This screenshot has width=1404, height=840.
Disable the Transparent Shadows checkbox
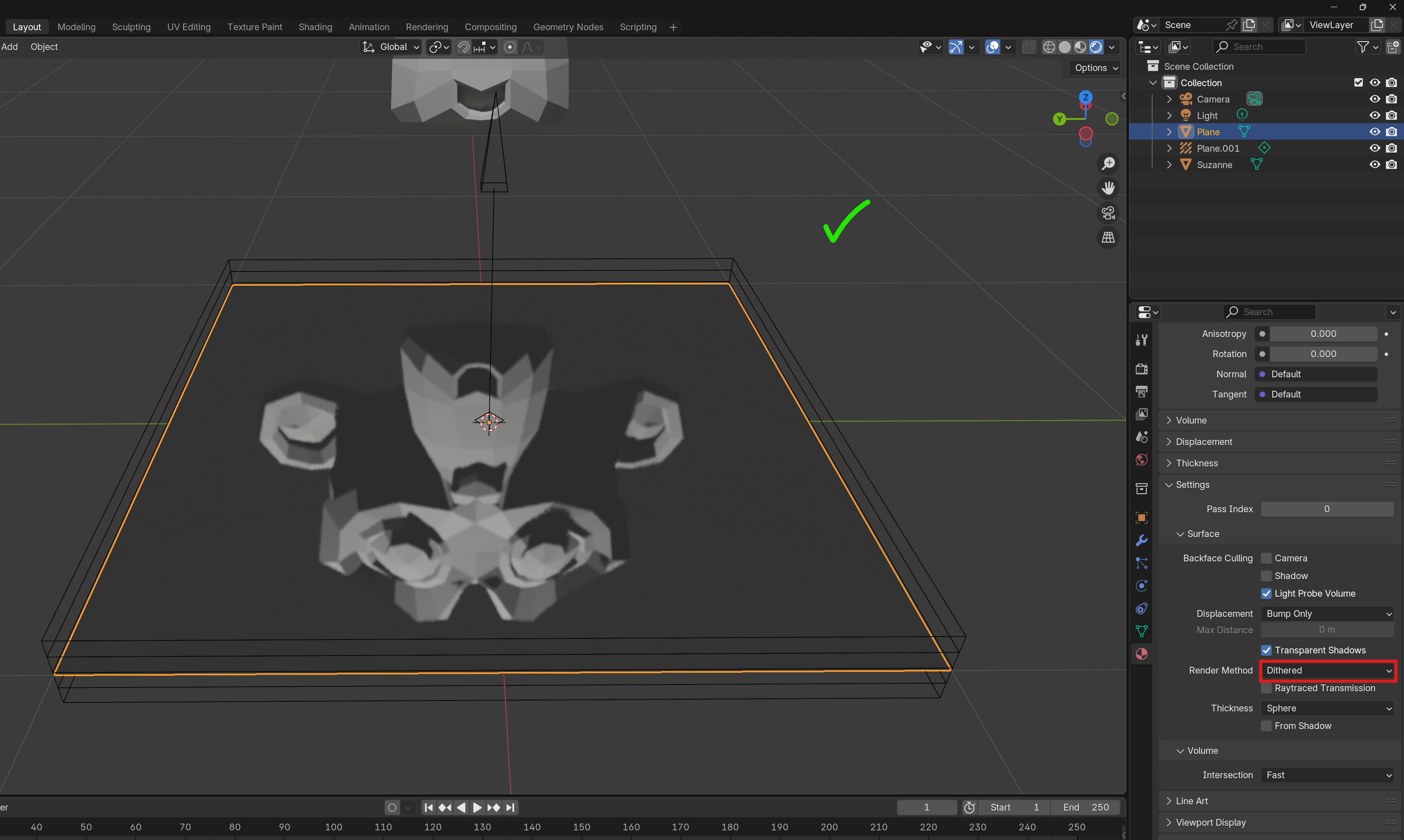click(x=1267, y=650)
